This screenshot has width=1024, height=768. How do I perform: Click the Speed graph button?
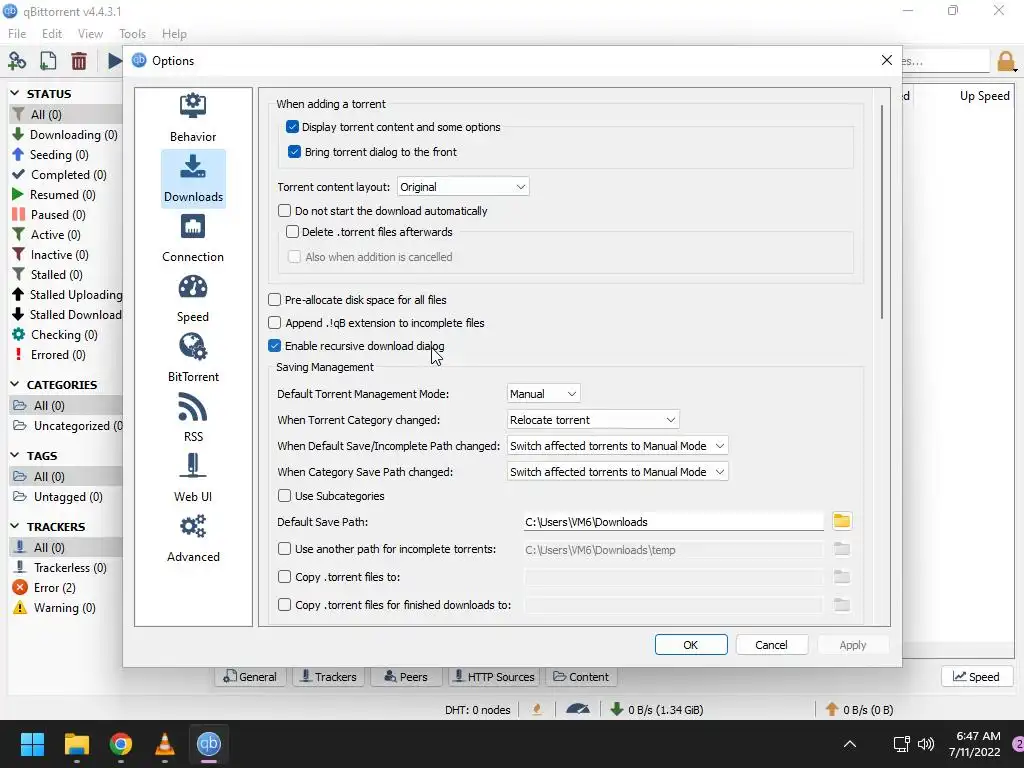click(x=976, y=677)
